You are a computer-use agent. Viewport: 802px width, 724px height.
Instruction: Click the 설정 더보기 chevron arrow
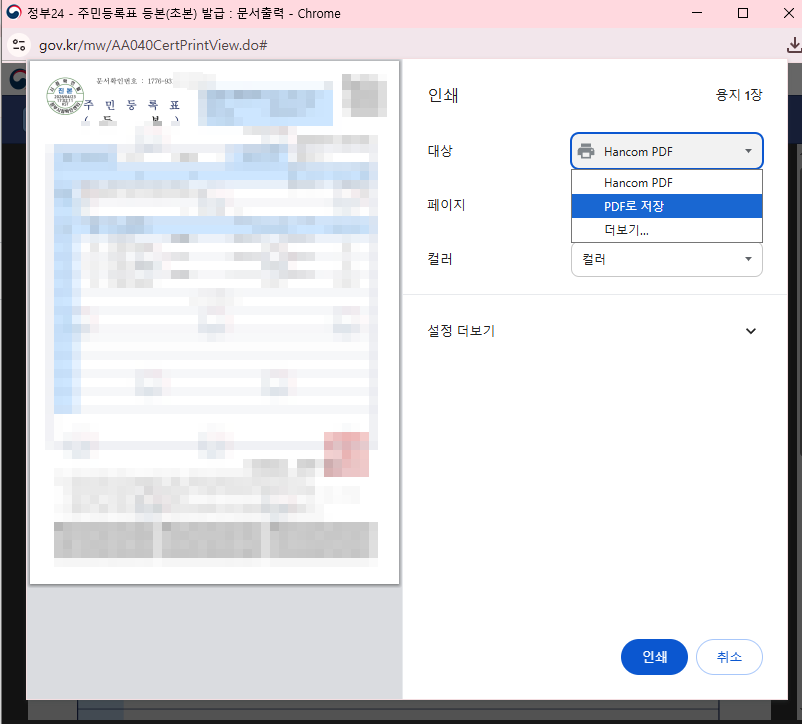(x=751, y=330)
